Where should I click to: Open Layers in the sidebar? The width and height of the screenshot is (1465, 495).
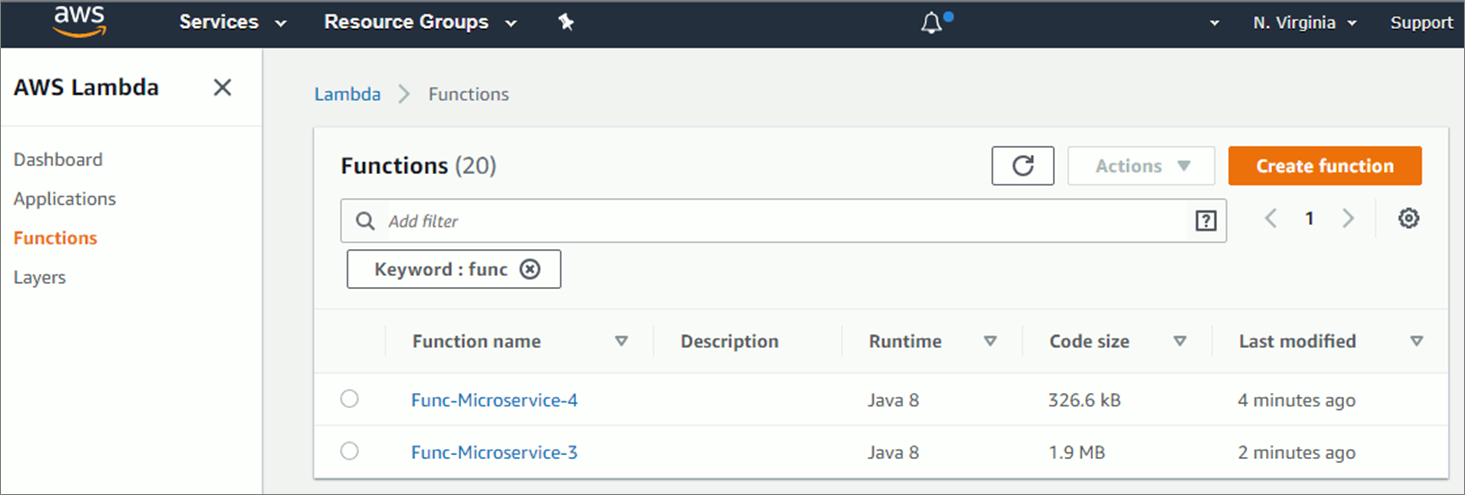(x=40, y=277)
